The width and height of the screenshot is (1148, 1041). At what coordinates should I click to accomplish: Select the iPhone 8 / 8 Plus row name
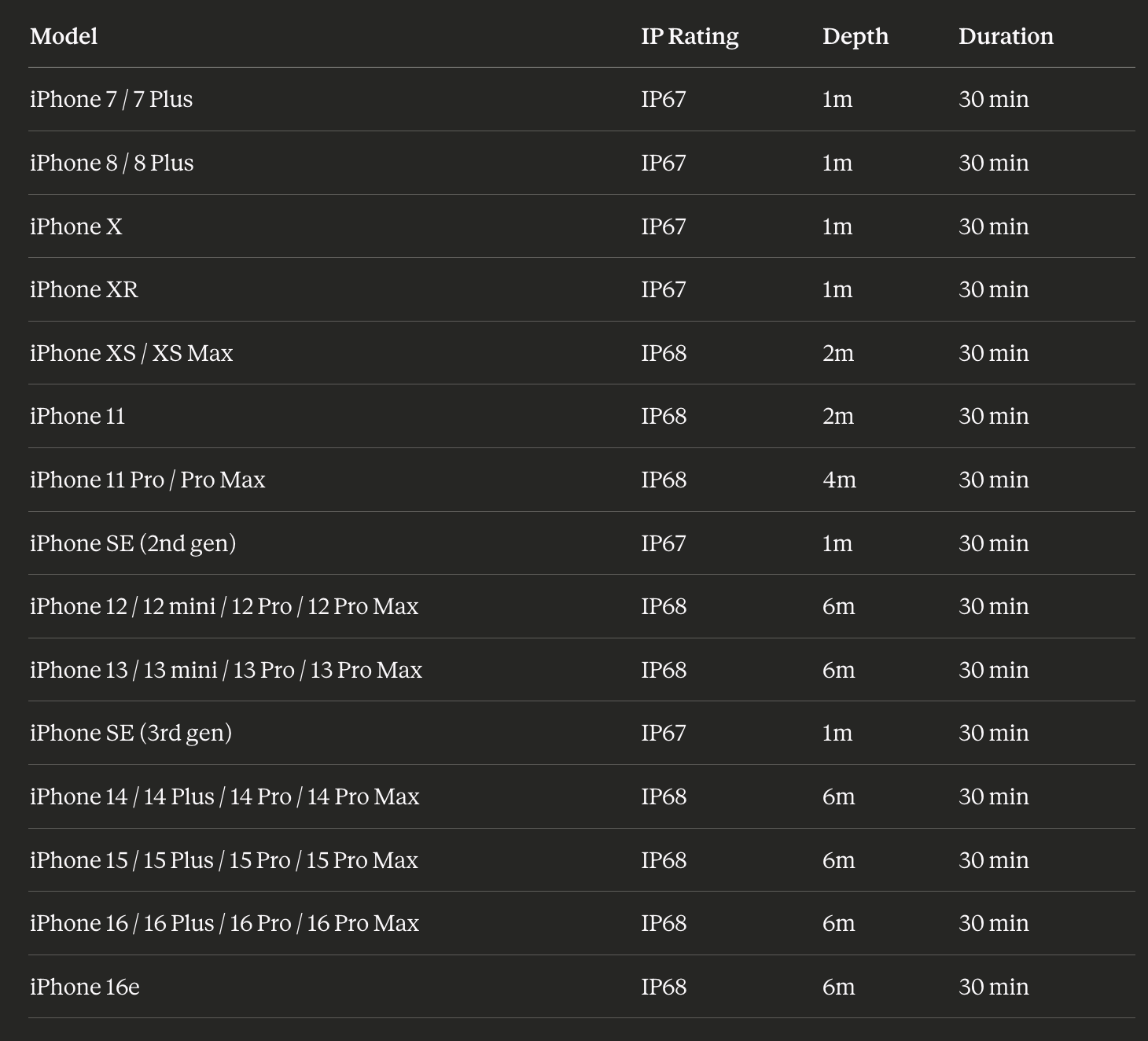(x=112, y=163)
